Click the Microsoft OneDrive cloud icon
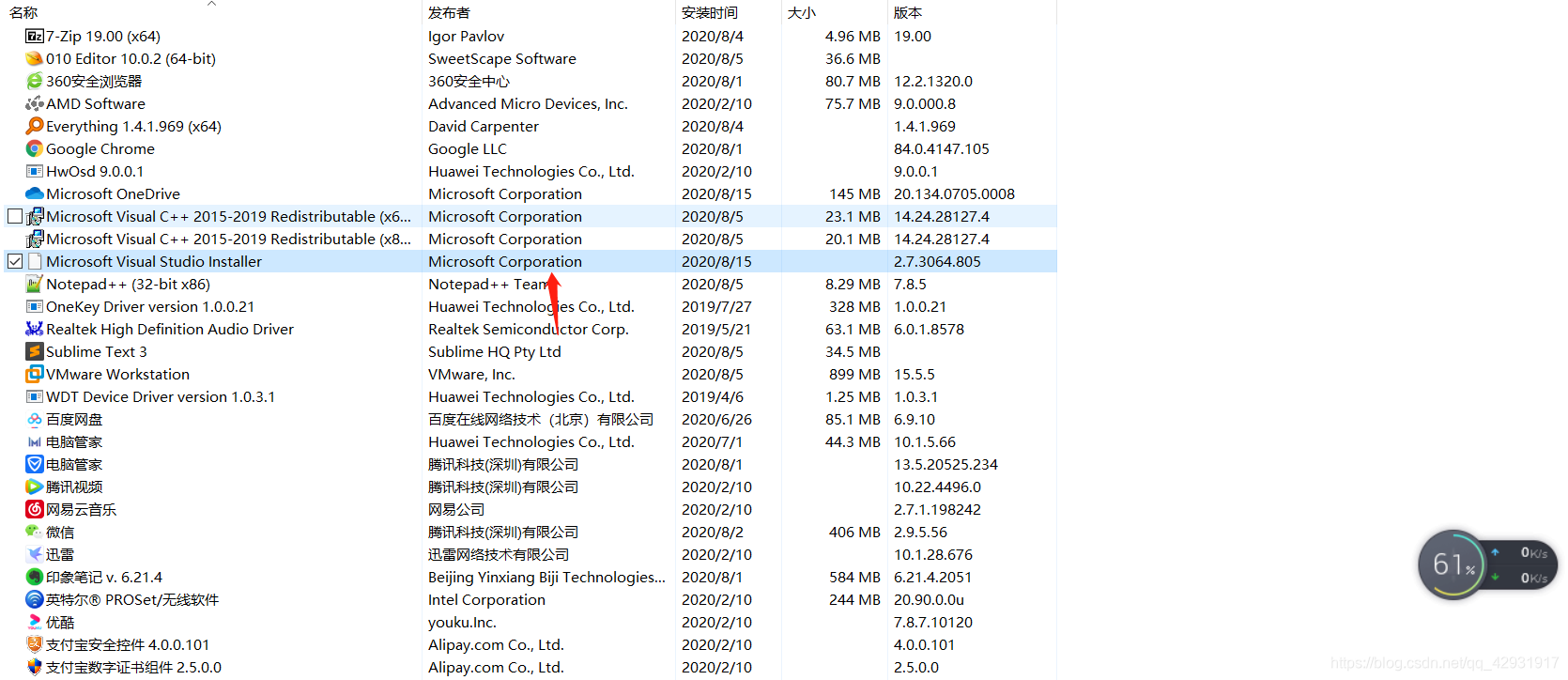The width and height of the screenshot is (1568, 680). [x=35, y=193]
